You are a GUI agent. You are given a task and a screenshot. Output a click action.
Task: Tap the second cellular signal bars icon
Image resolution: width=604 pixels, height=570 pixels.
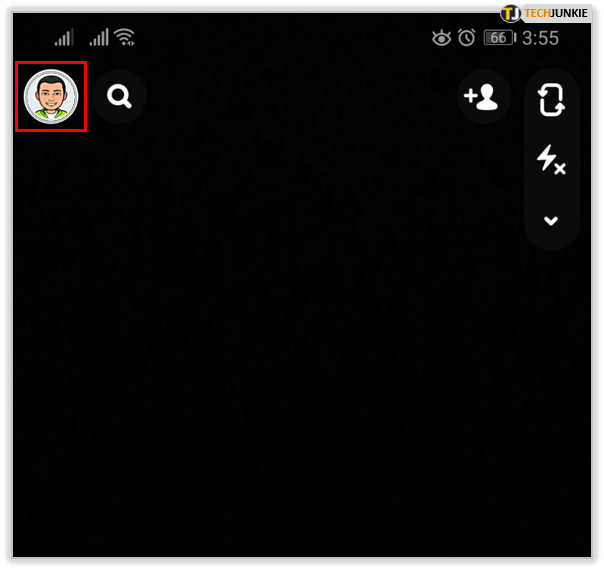coord(99,37)
